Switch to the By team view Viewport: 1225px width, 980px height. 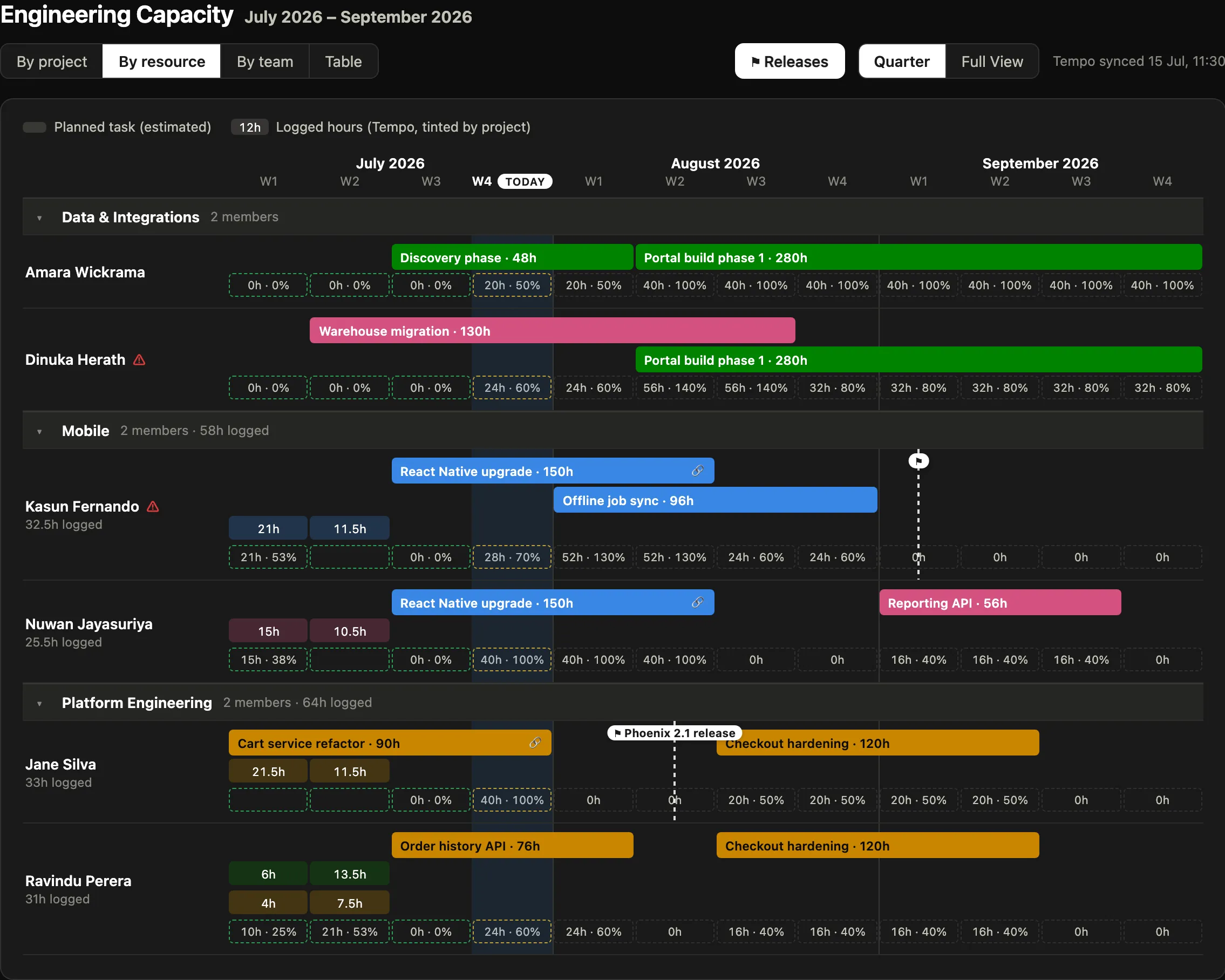pyautogui.click(x=265, y=62)
